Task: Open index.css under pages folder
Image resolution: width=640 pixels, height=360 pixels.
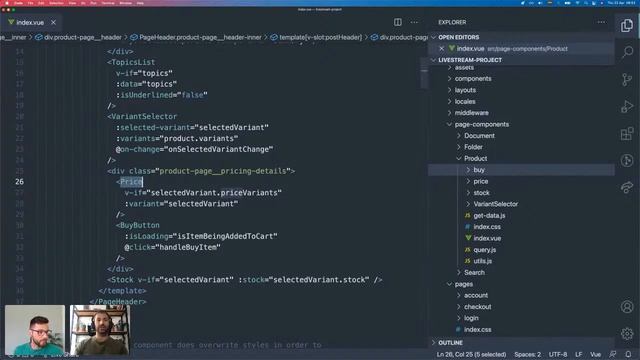Action: tap(477, 330)
